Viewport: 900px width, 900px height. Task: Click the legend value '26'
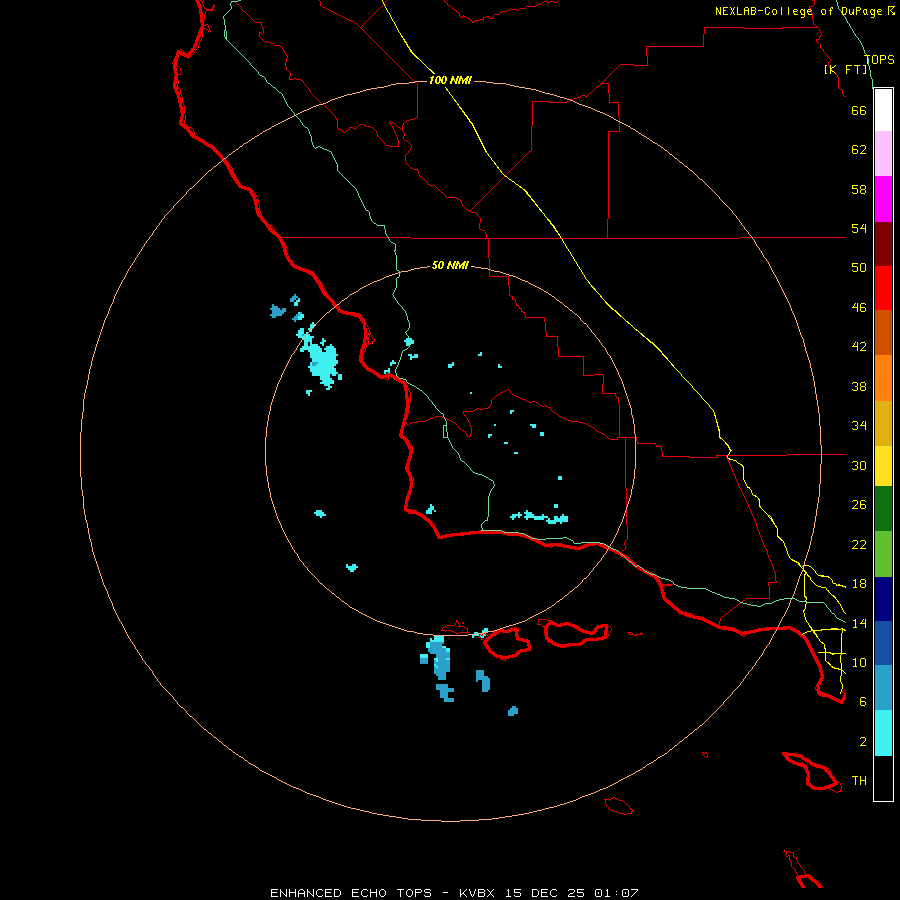(859, 505)
